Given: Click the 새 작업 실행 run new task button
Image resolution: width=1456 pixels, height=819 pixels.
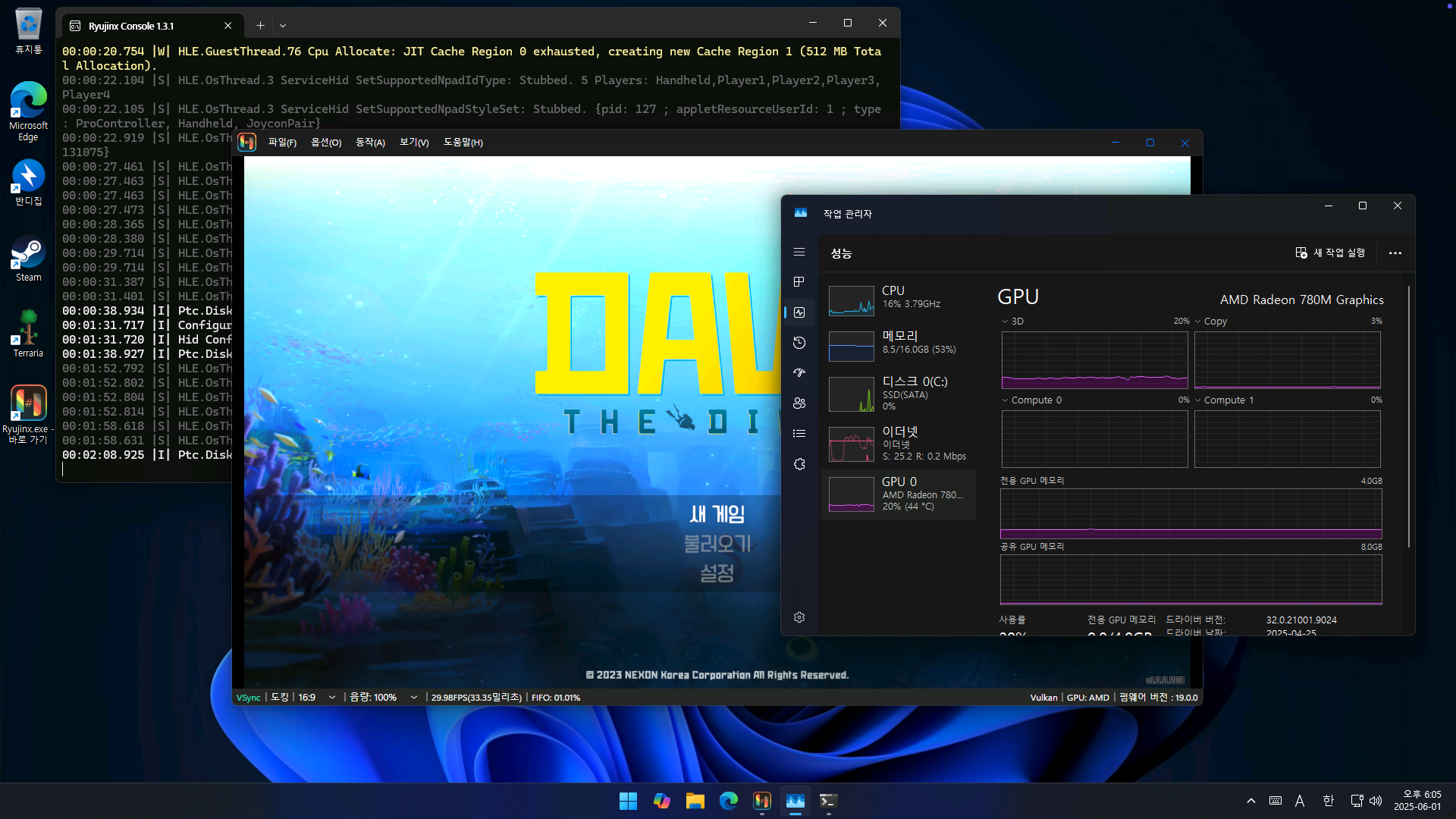Looking at the screenshot, I should coord(1330,253).
